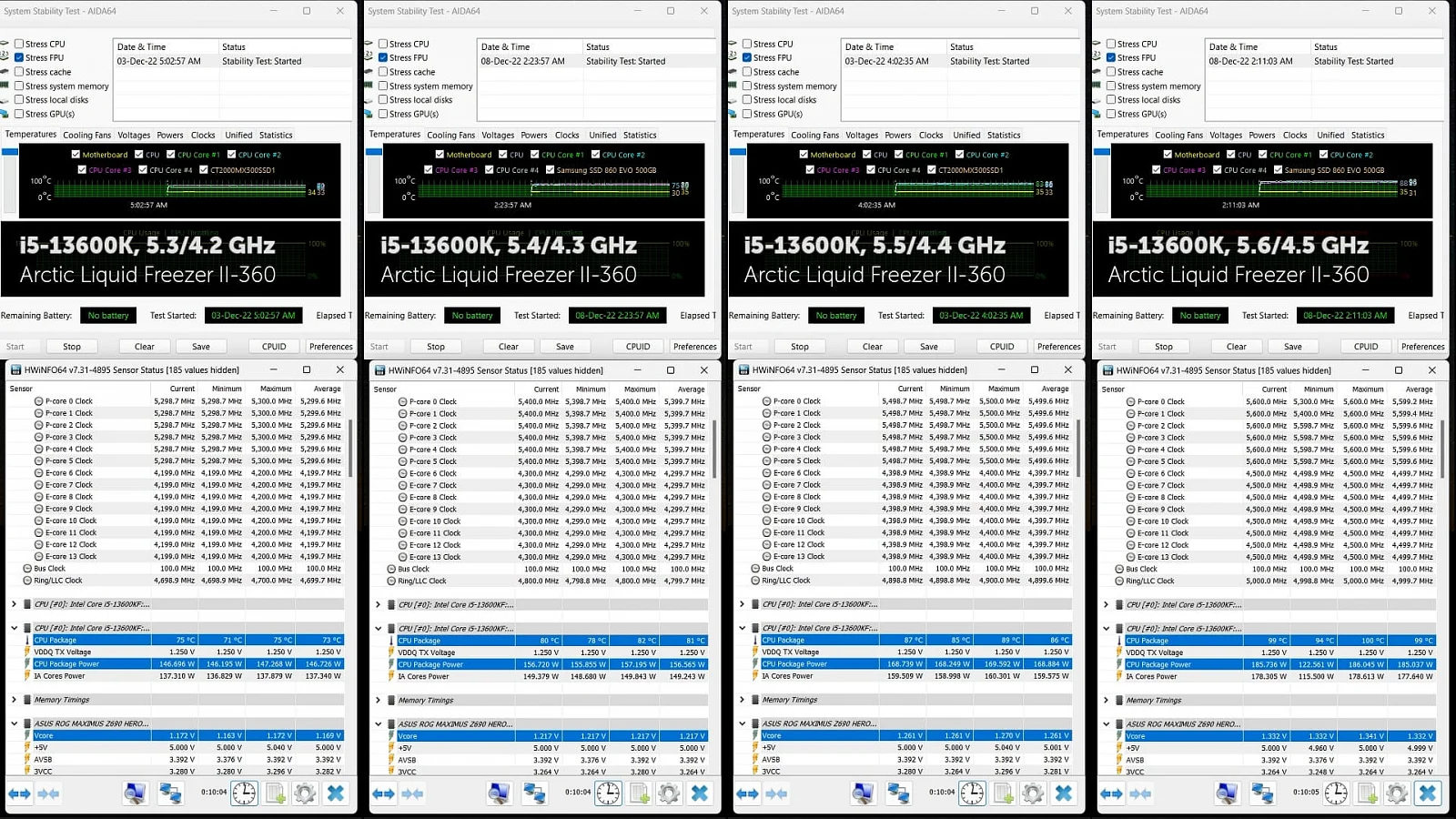The height and width of the screenshot is (819, 1456).
Task: Open Clocks tab in 5.6/4.5 GHz AIDA64 window
Action: coord(1295,135)
